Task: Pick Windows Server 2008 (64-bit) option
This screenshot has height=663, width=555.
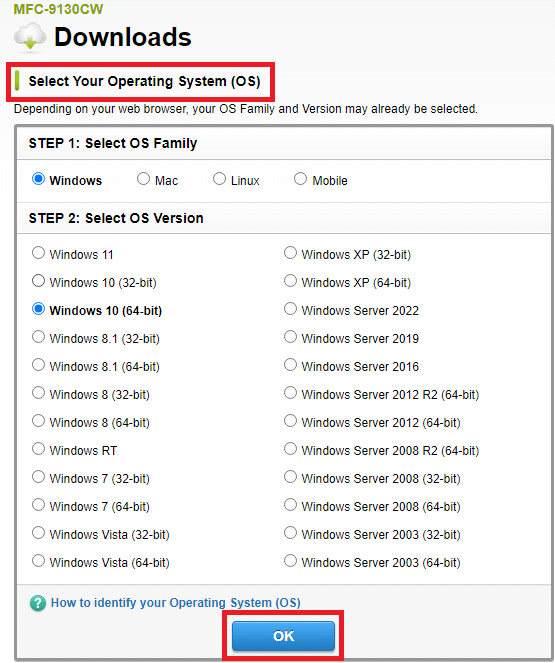Action: 290,505
